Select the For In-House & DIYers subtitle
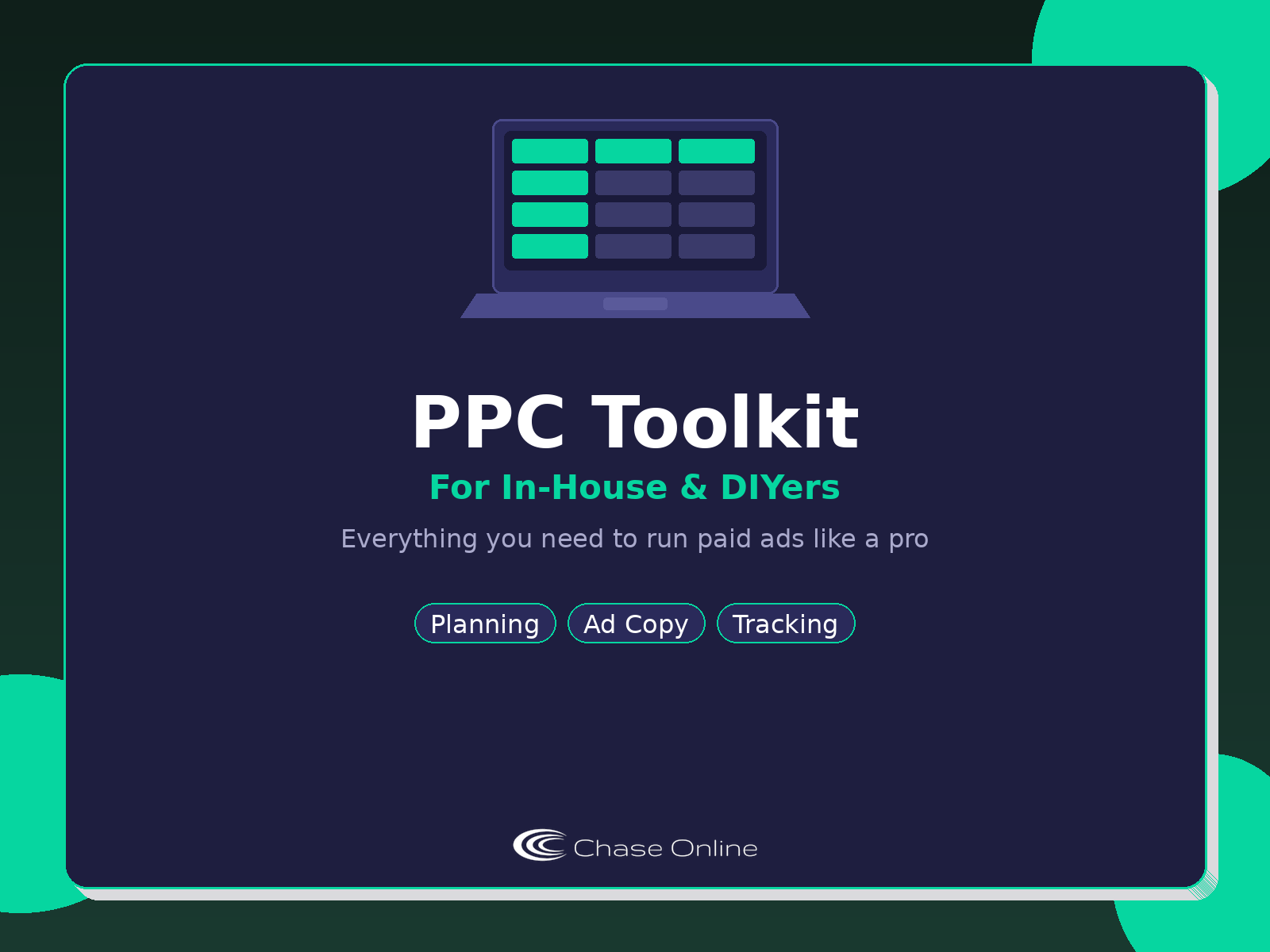 coord(635,487)
